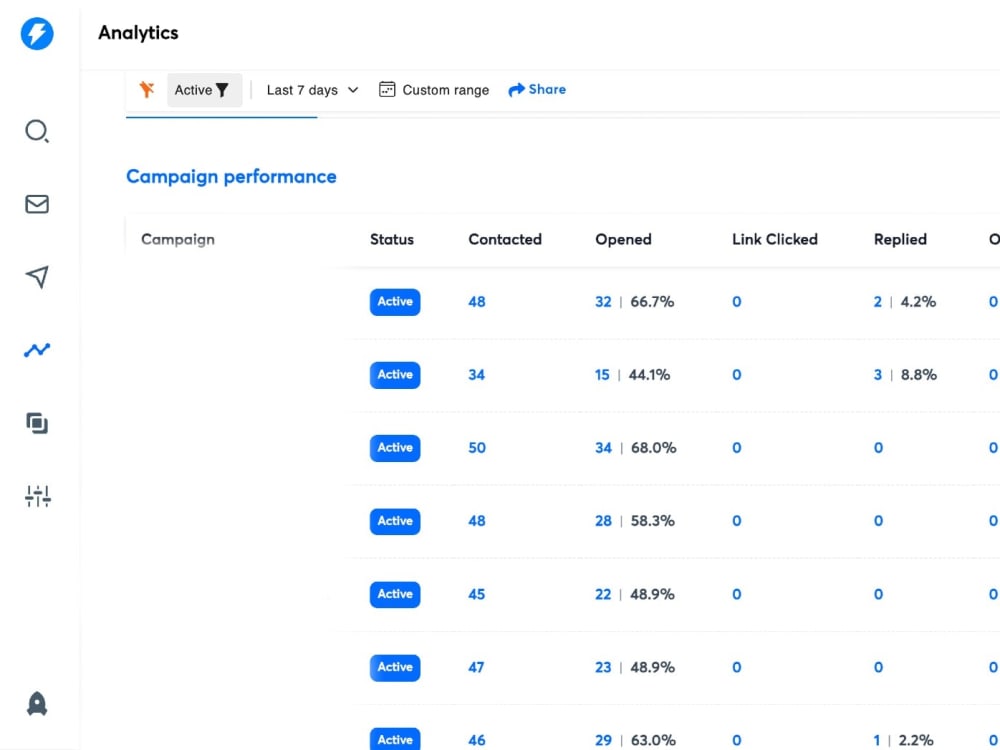Click opened count 29
1000x750 pixels.
(603, 740)
